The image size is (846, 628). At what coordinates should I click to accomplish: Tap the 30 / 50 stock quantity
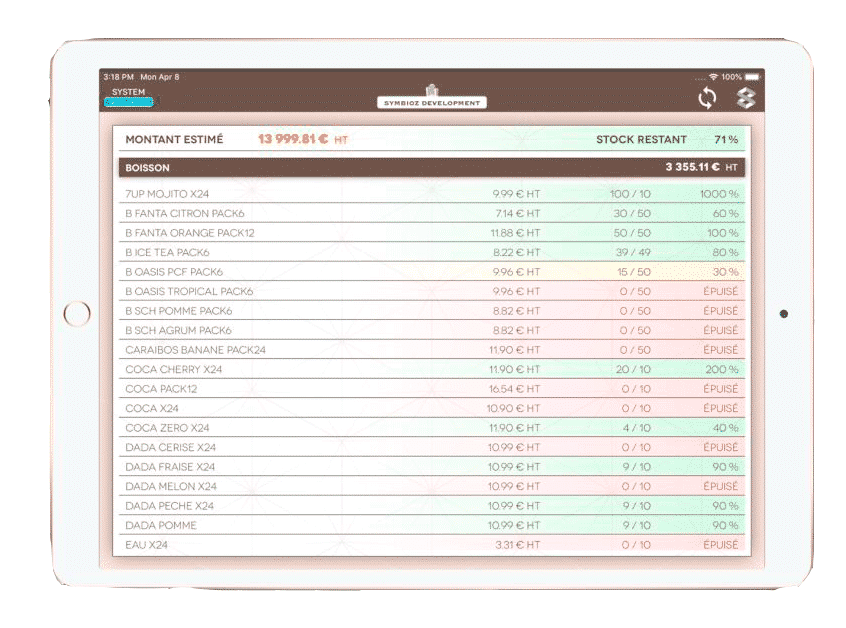point(632,213)
